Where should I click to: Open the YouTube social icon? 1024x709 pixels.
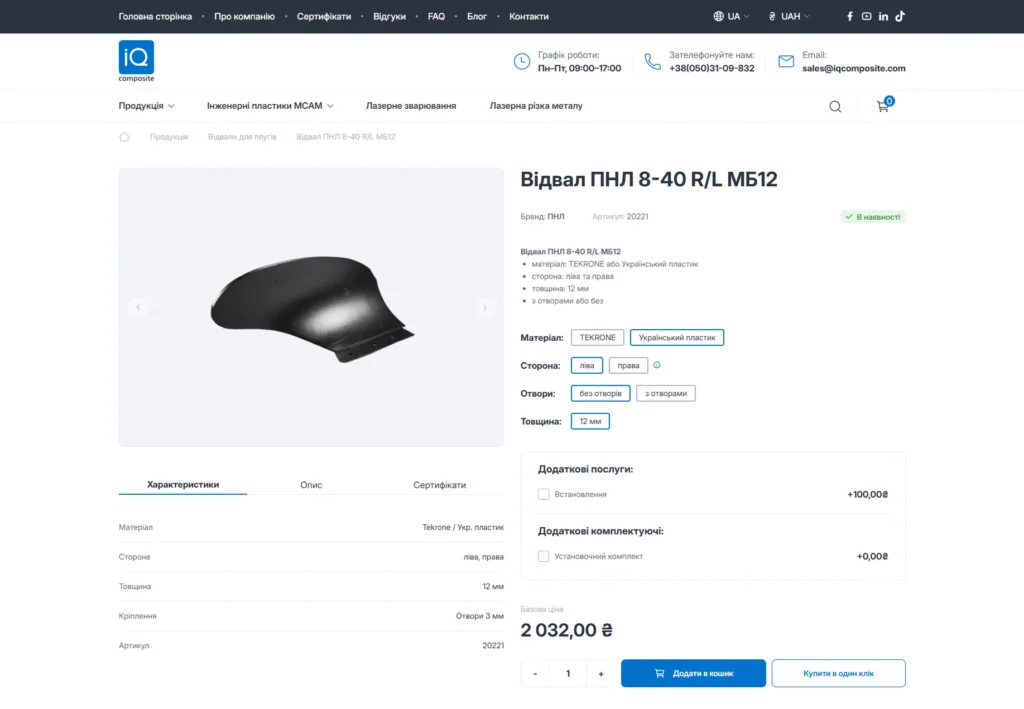coord(866,16)
